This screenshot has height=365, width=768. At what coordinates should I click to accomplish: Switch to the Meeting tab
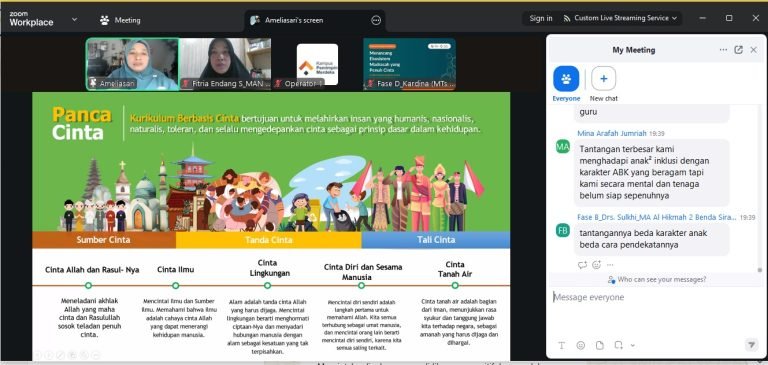(x=120, y=20)
